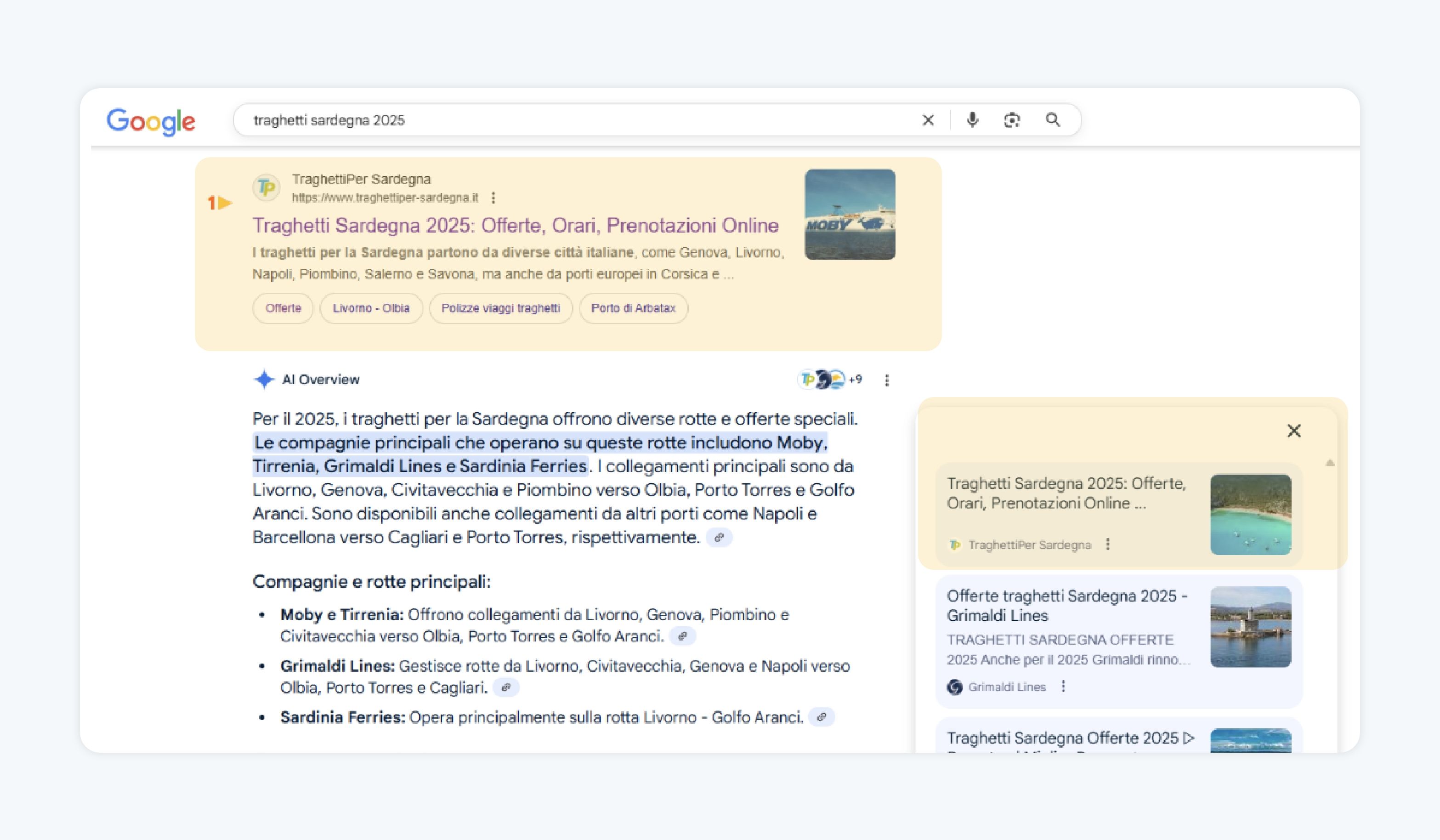Open the three-dot menu on Grimaldi Lines source card
This screenshot has width=1440, height=840.
point(1063,686)
